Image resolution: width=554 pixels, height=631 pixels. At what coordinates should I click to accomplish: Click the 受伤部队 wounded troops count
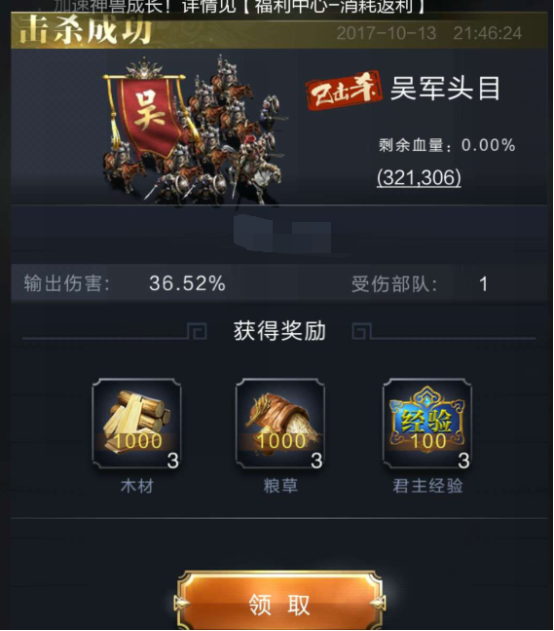(483, 284)
